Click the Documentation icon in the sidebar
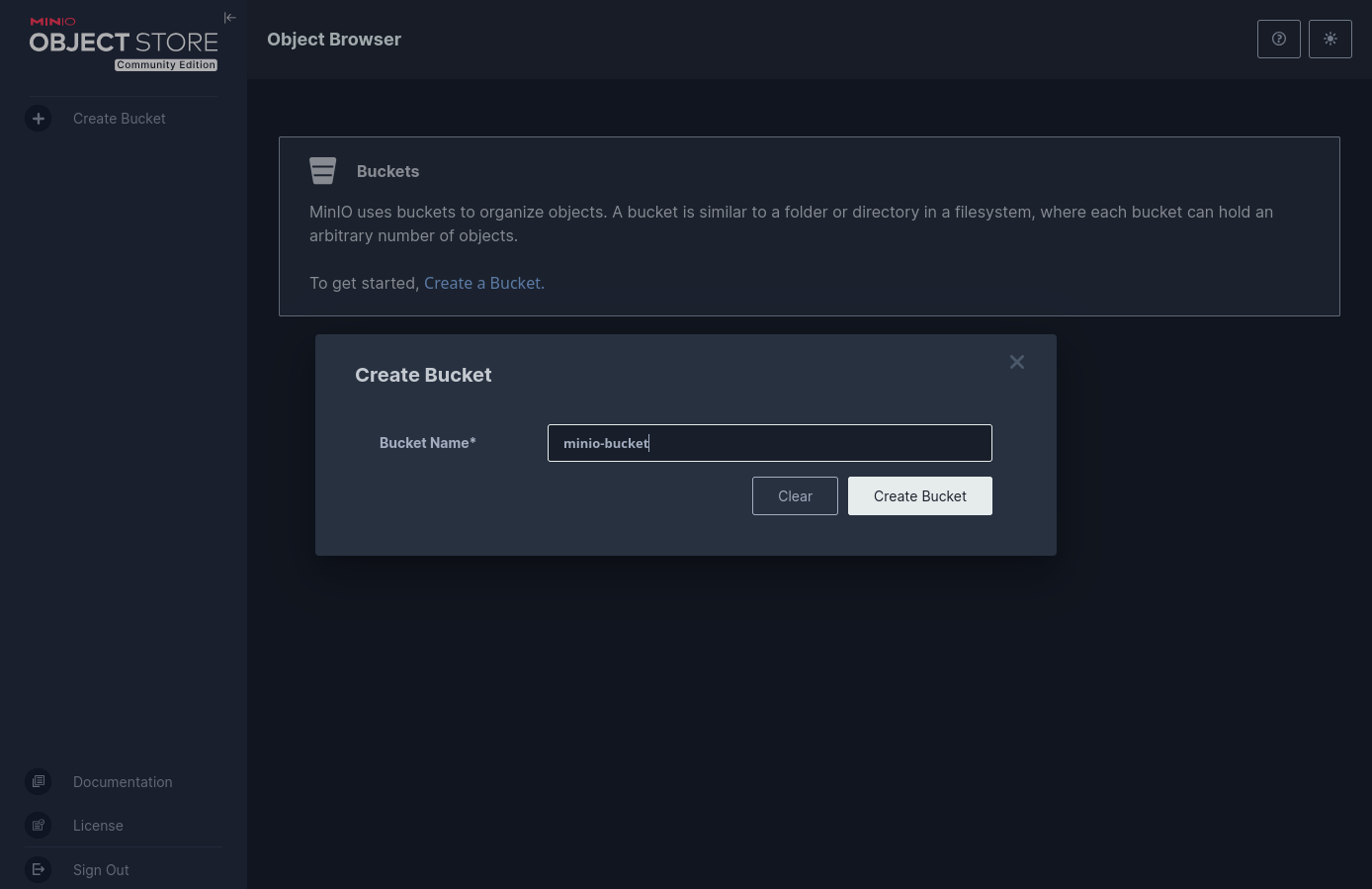Image resolution: width=1372 pixels, height=889 pixels. pyautogui.click(x=39, y=782)
